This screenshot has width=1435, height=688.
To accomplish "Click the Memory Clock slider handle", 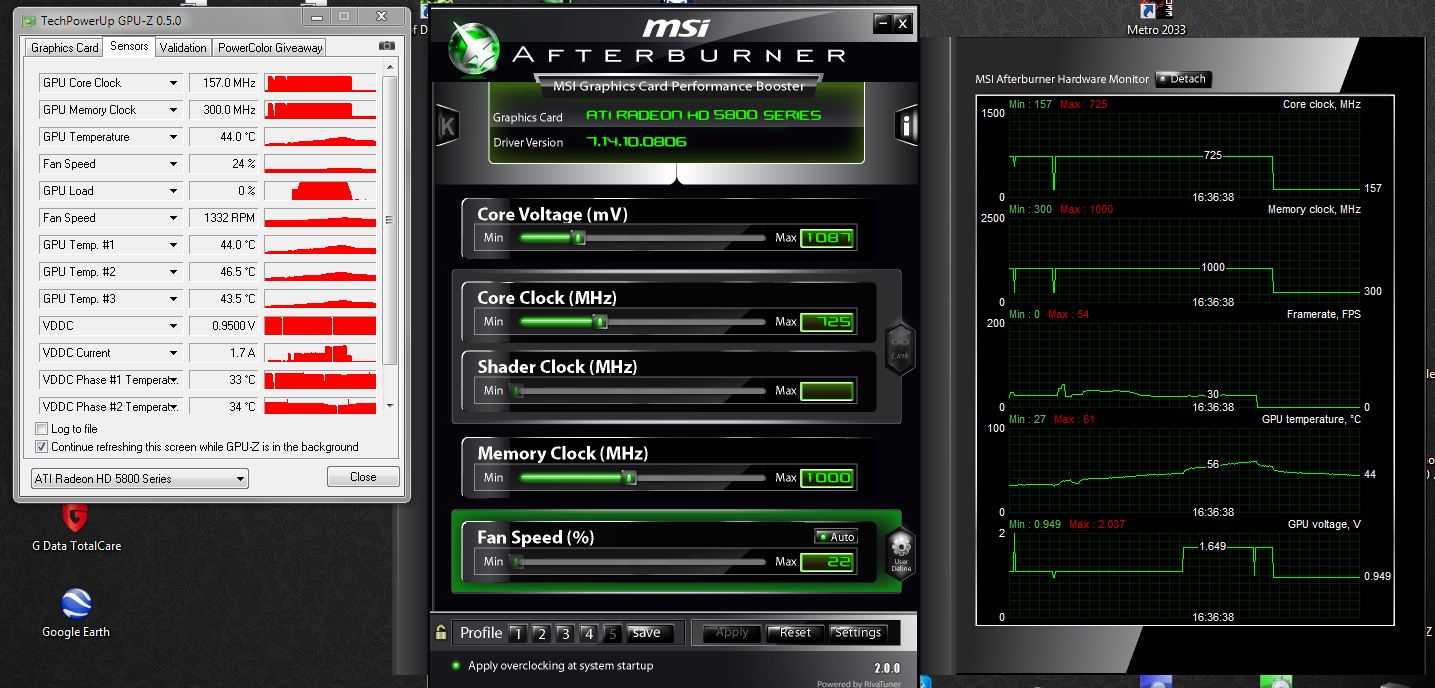I will [629, 478].
